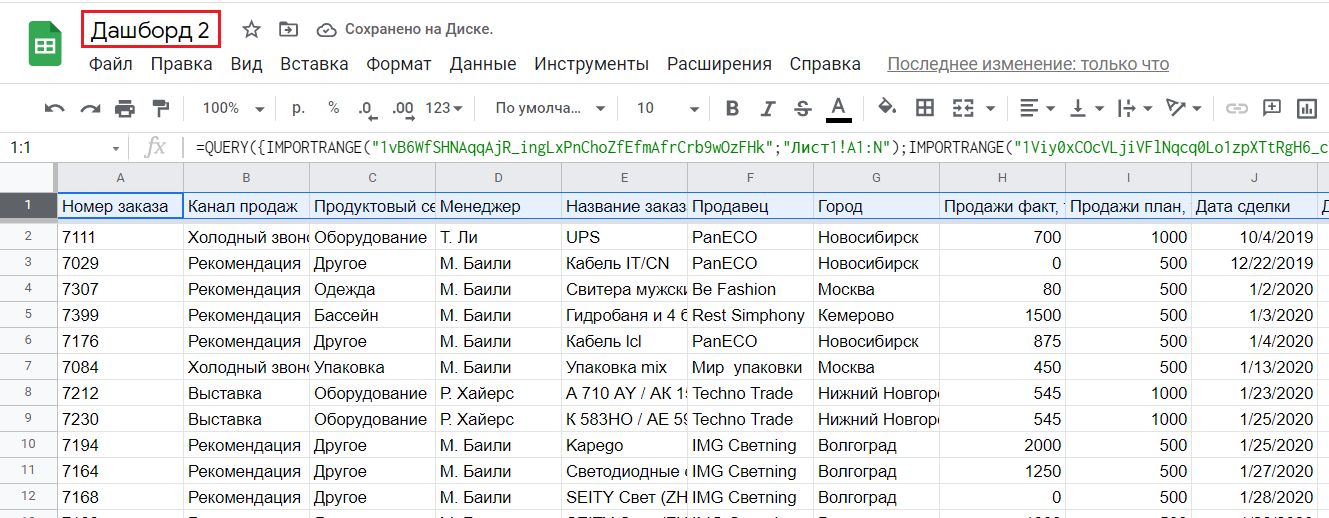Increase decimal places
Screen dimensions: 1329x518
click(x=403, y=108)
